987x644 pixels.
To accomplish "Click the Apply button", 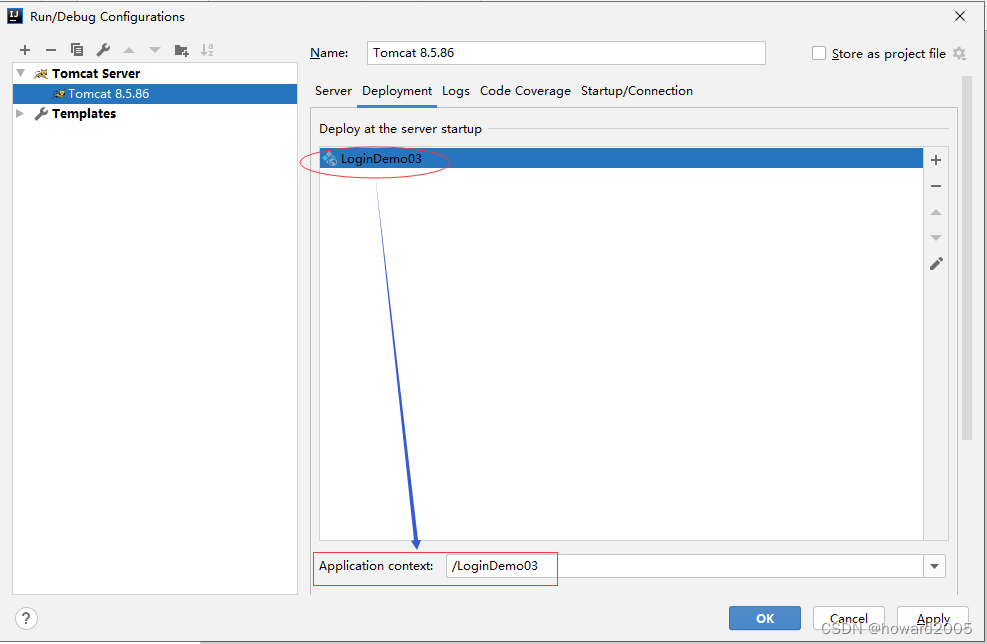I will point(931,618).
